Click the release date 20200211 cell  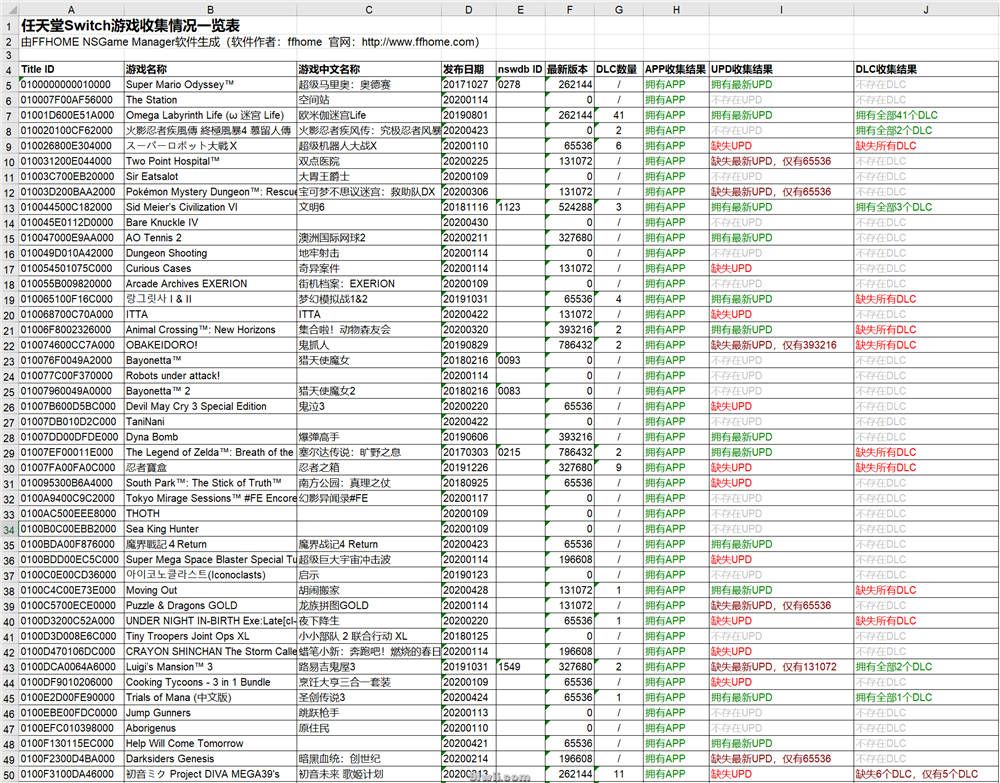[469, 238]
